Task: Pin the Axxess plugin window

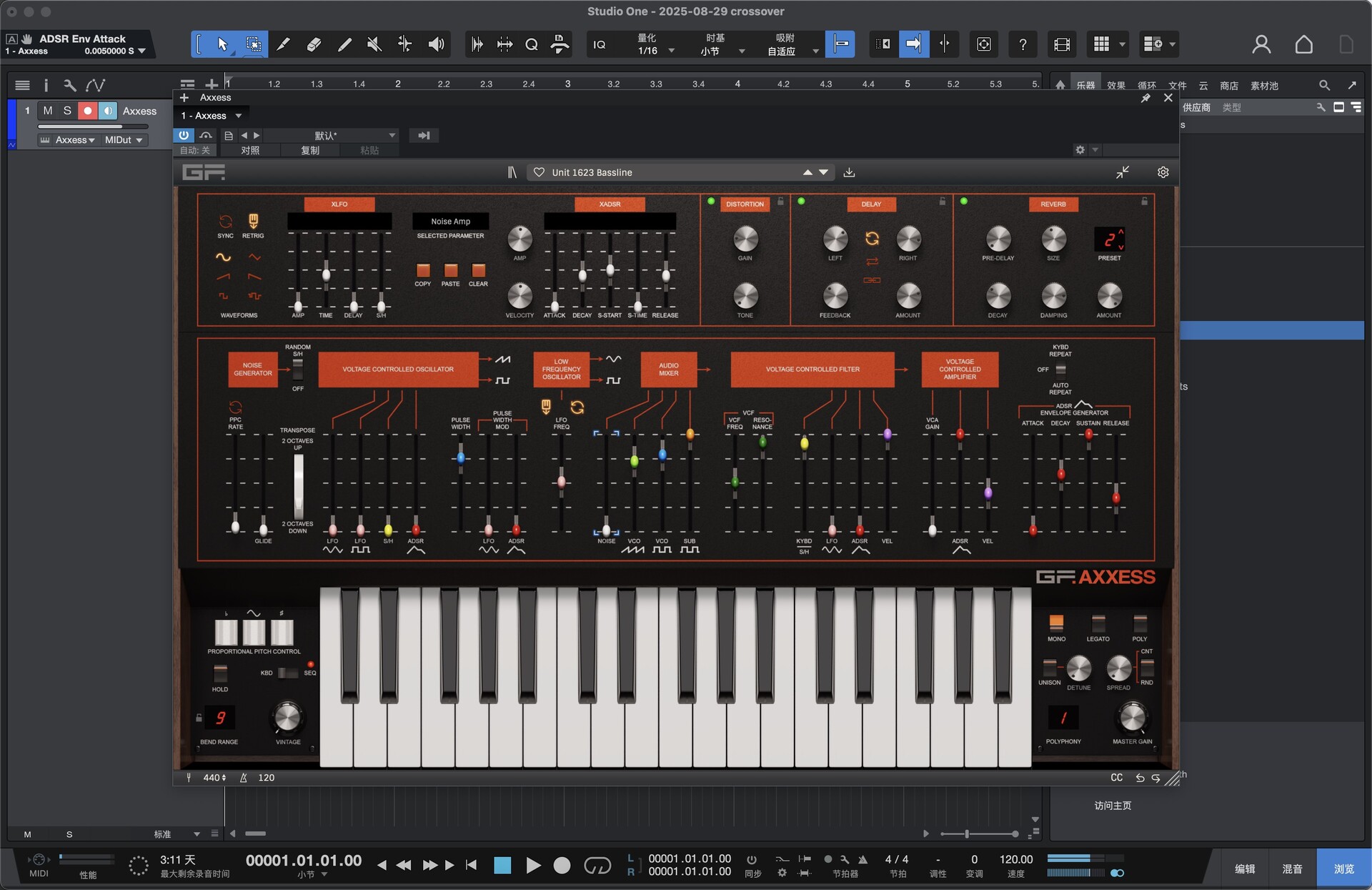Action: pos(1145,98)
